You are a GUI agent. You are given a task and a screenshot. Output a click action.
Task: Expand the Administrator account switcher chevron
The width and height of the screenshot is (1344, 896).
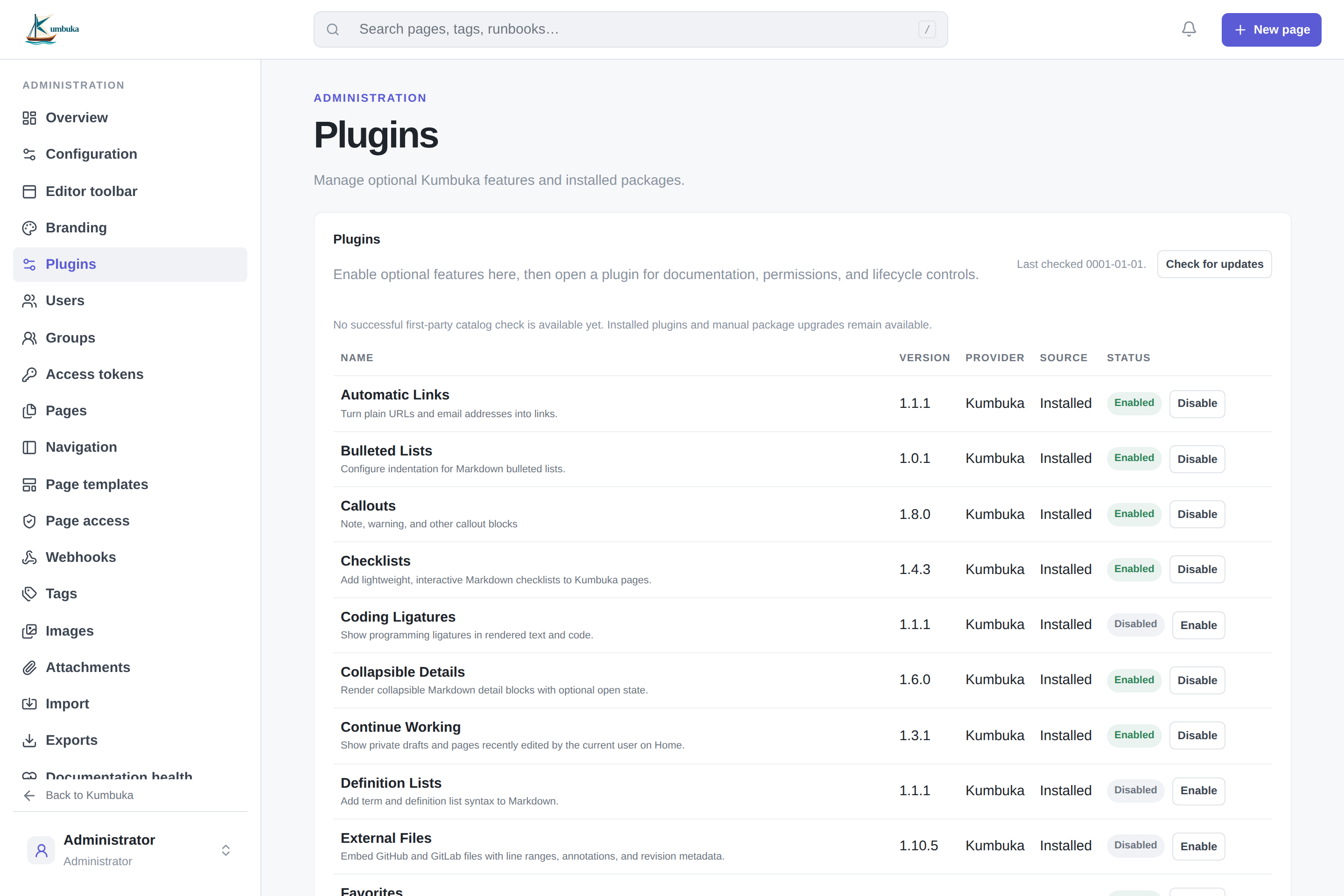tap(226, 850)
